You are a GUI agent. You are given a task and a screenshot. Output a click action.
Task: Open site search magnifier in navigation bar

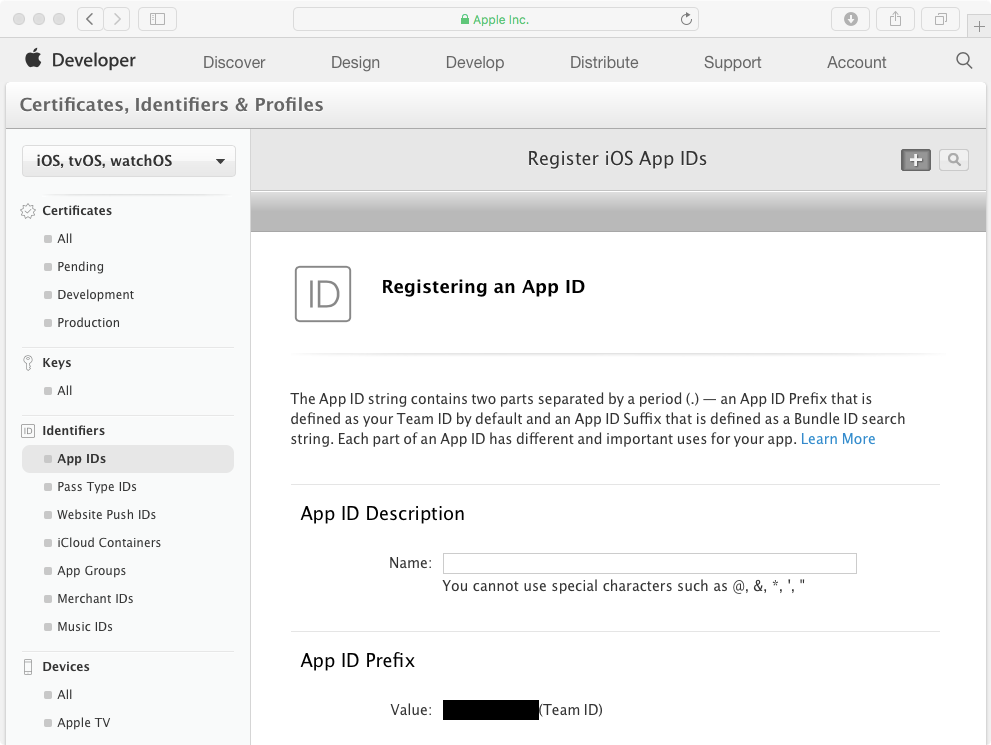[964, 61]
